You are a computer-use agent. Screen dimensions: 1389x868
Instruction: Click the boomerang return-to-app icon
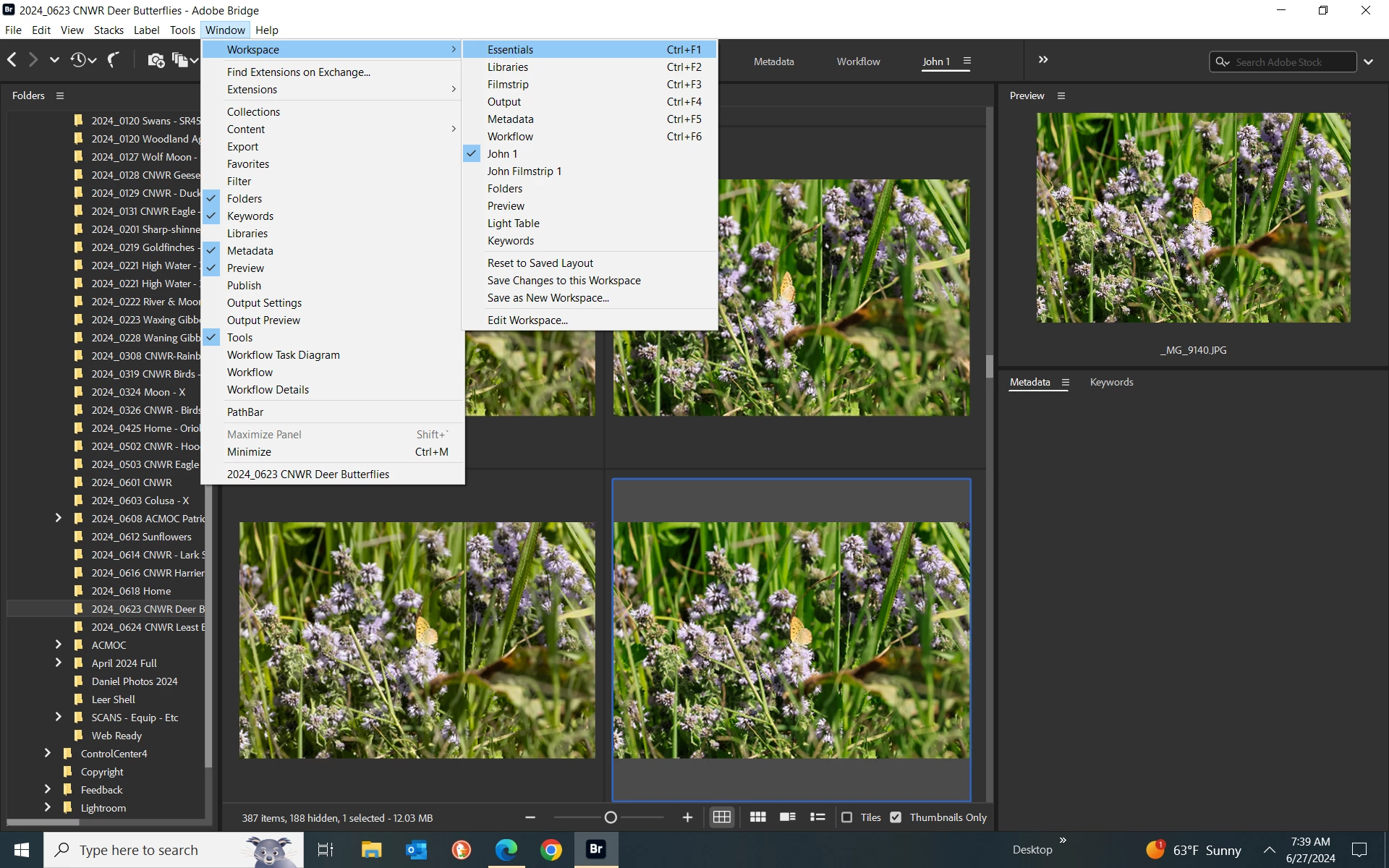114,60
